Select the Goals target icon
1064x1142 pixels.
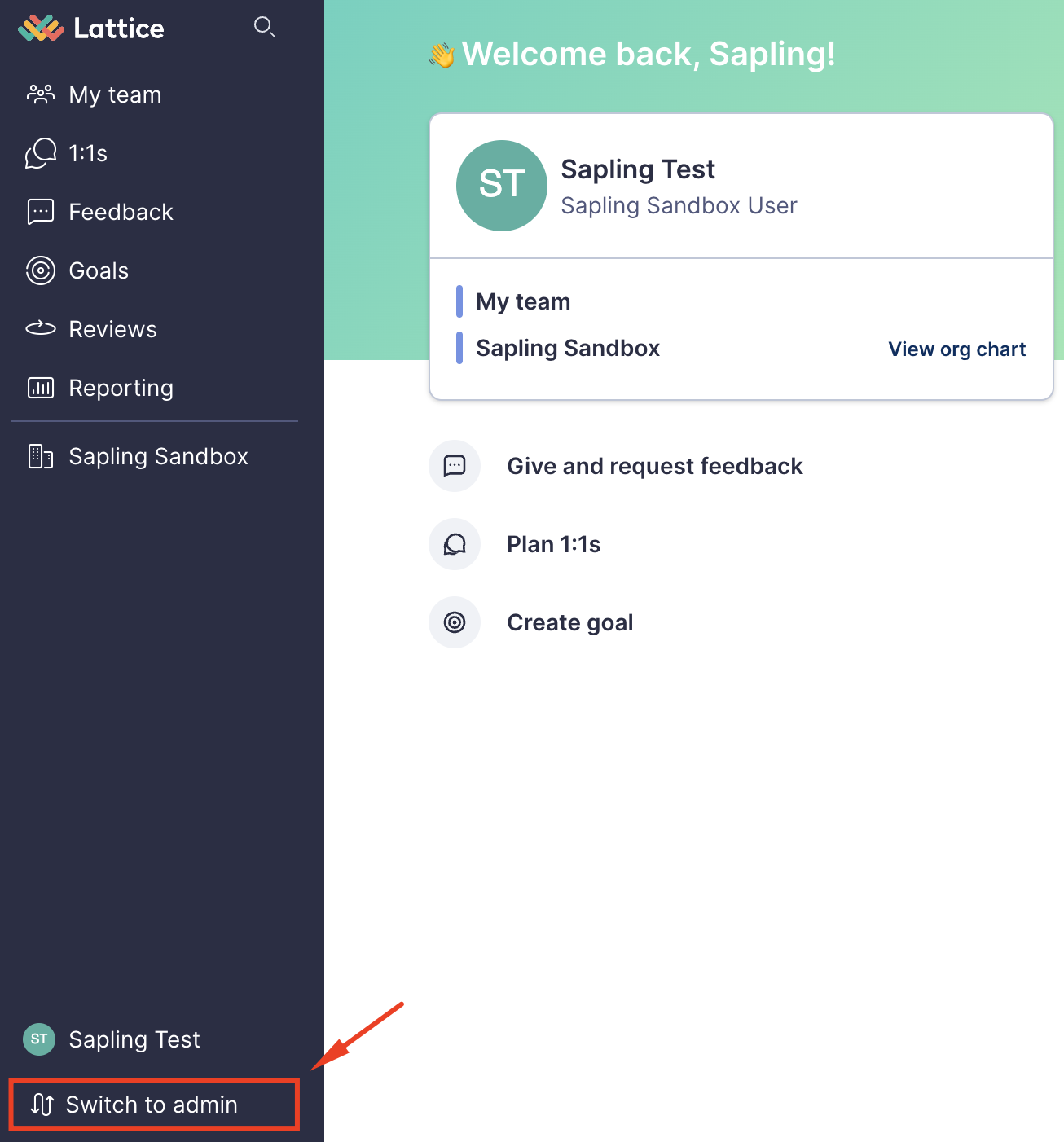point(40,270)
